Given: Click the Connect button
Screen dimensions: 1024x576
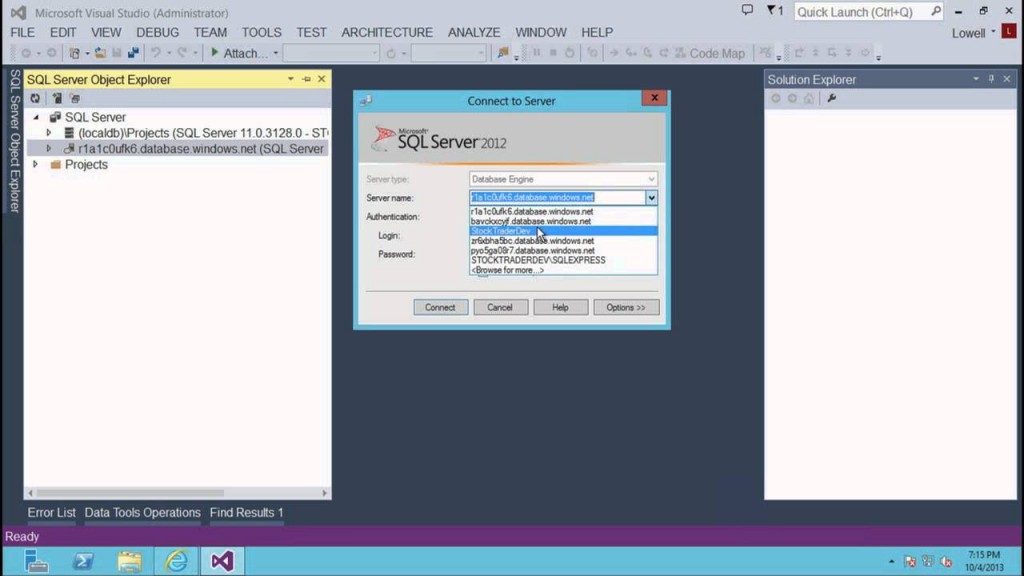Looking at the screenshot, I should (x=440, y=307).
